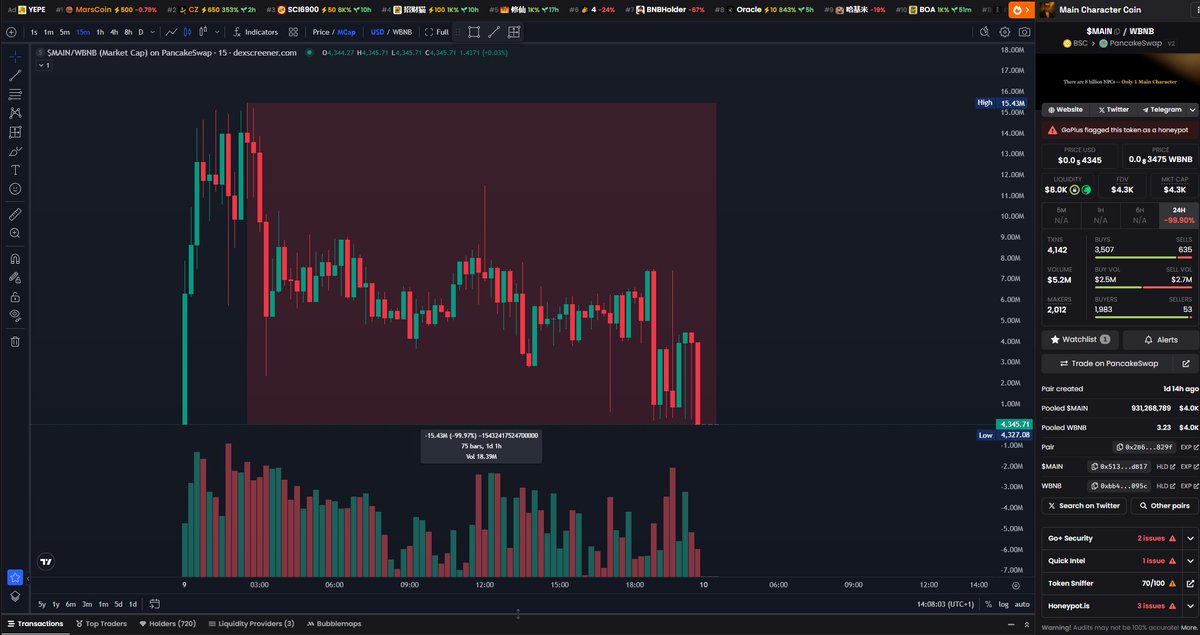Toggle hide all drawings eye icon
Screen dimensions: 1200x635
[15, 316]
